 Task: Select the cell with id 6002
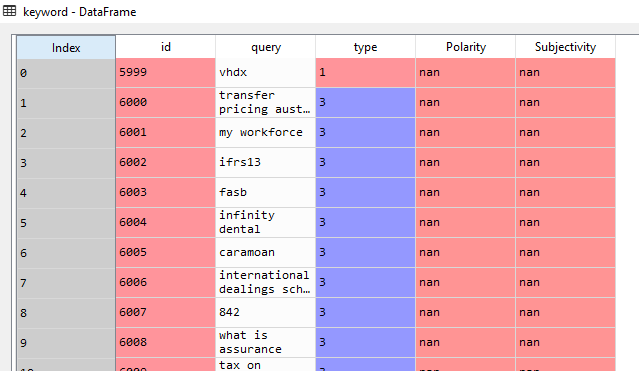[165, 163]
